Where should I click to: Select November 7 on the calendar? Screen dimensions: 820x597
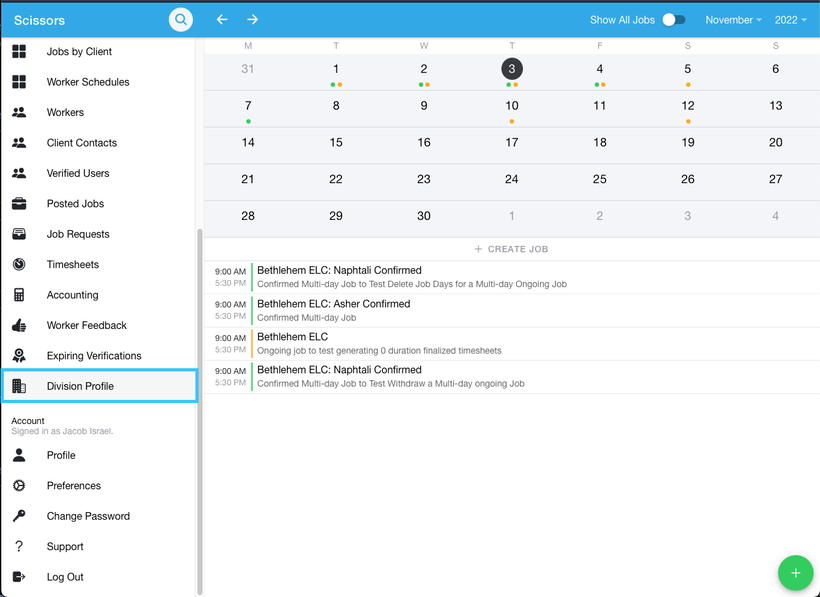coord(248,109)
